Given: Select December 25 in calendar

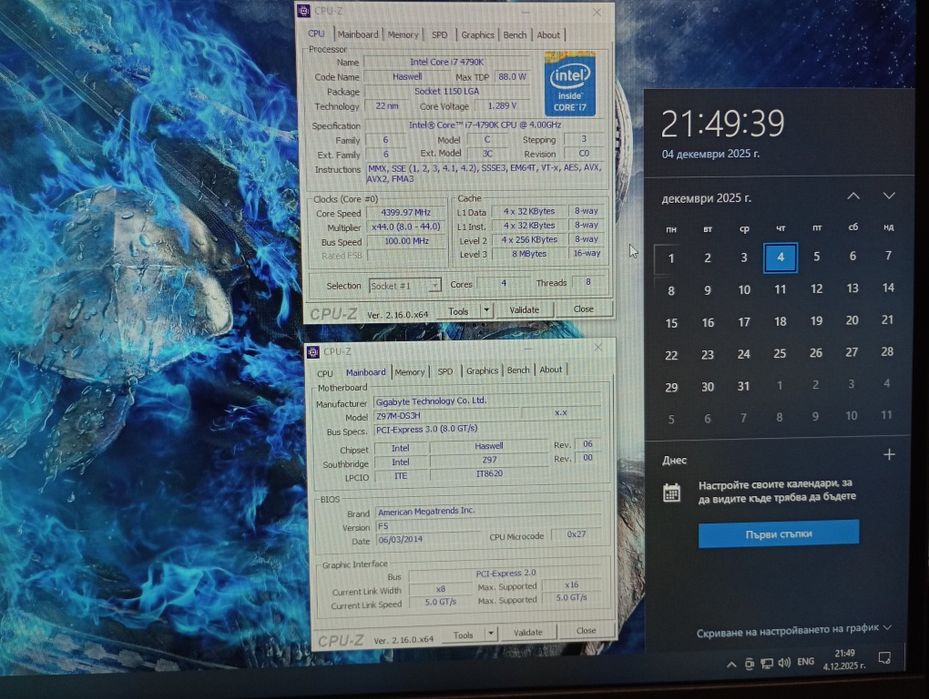Looking at the screenshot, I should point(780,354).
